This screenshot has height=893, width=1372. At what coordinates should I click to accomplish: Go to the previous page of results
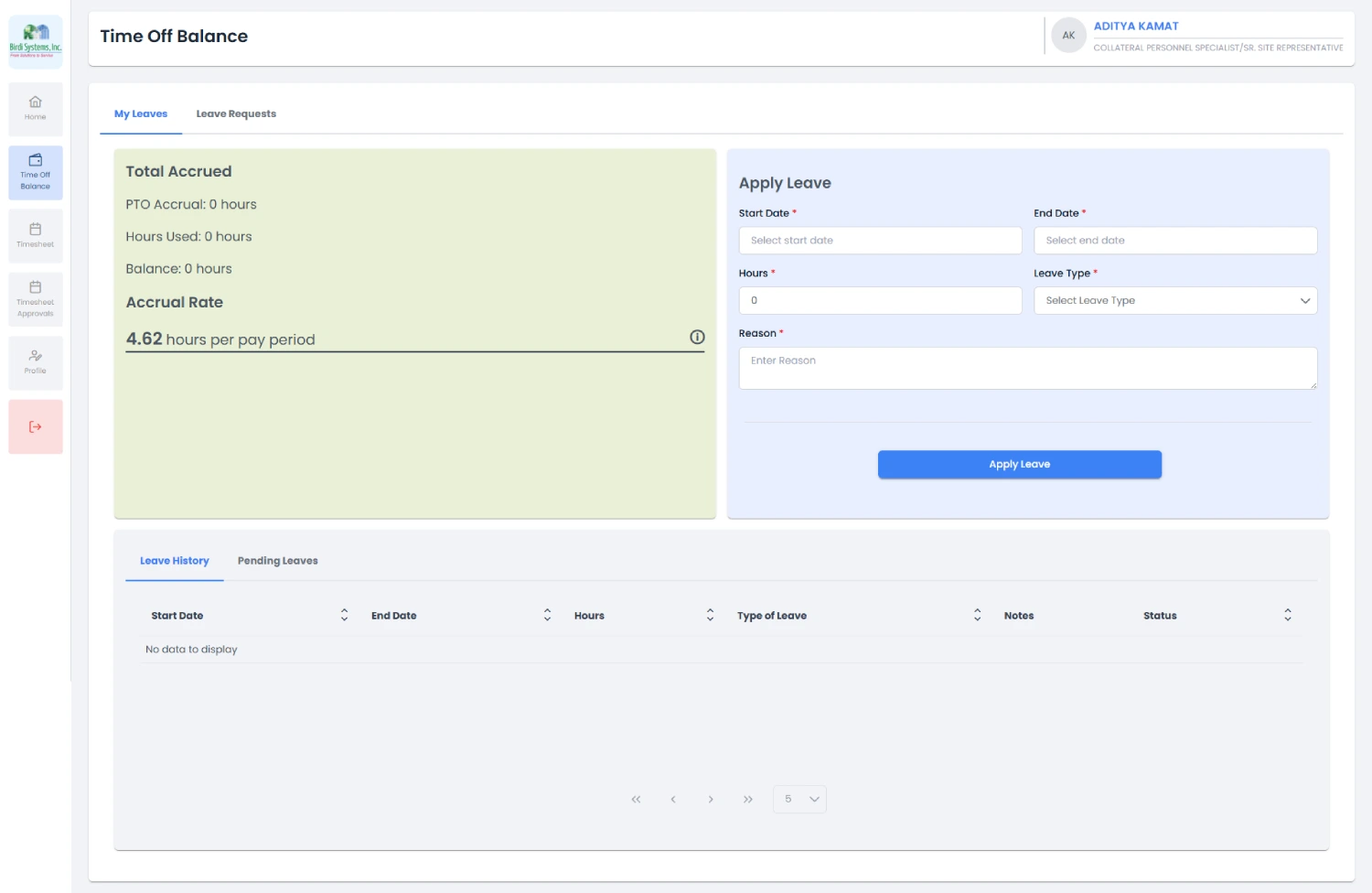coord(673,800)
